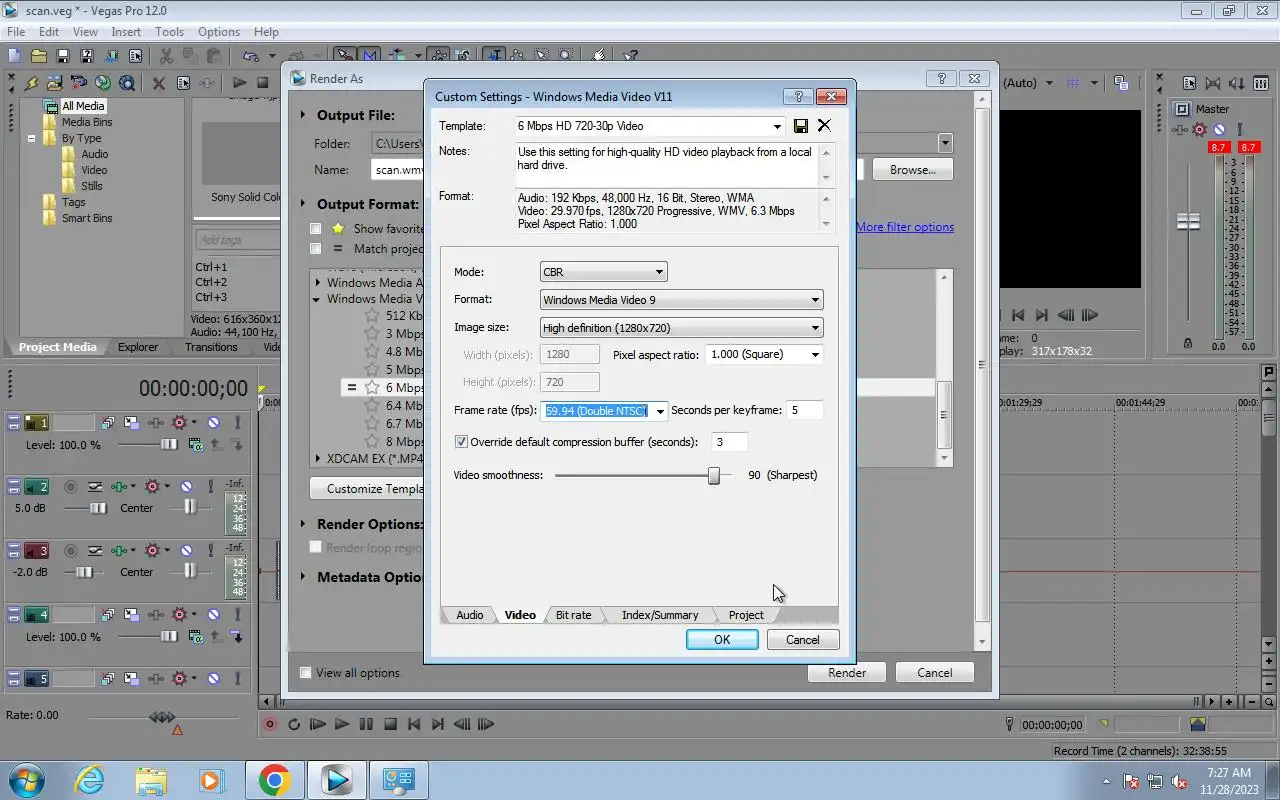
Task: Open the Tools menu
Action: [x=169, y=32]
